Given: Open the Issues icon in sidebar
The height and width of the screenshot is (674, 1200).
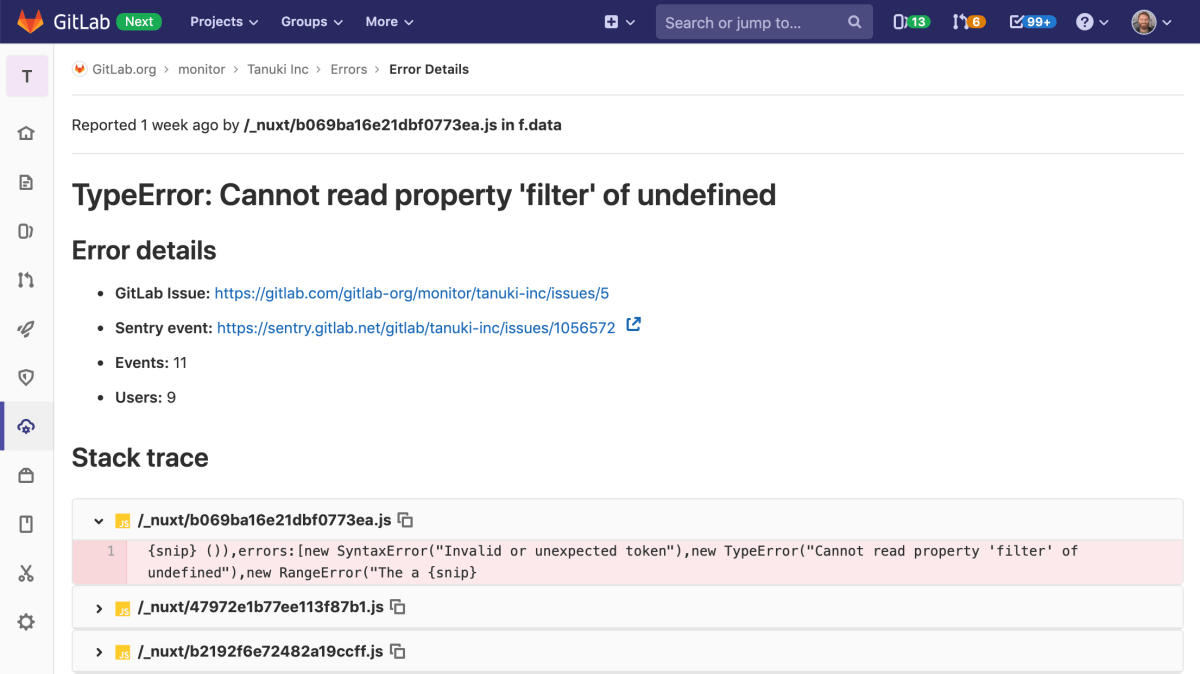Looking at the screenshot, I should (27, 231).
